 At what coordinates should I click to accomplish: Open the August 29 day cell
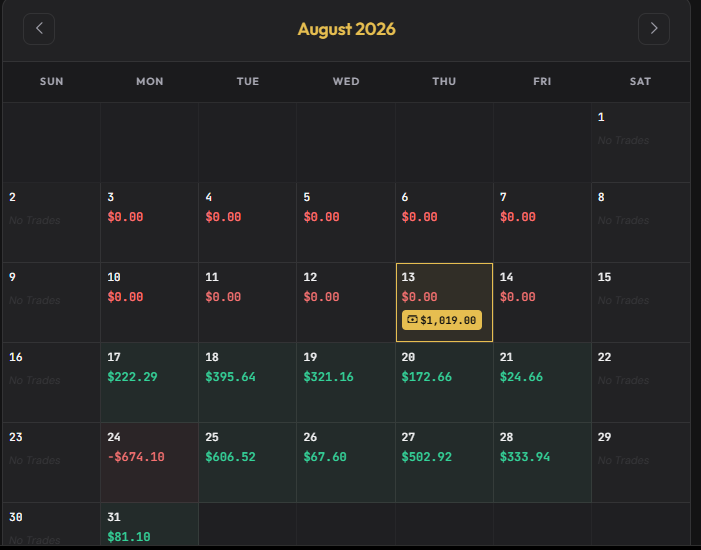tap(641, 463)
